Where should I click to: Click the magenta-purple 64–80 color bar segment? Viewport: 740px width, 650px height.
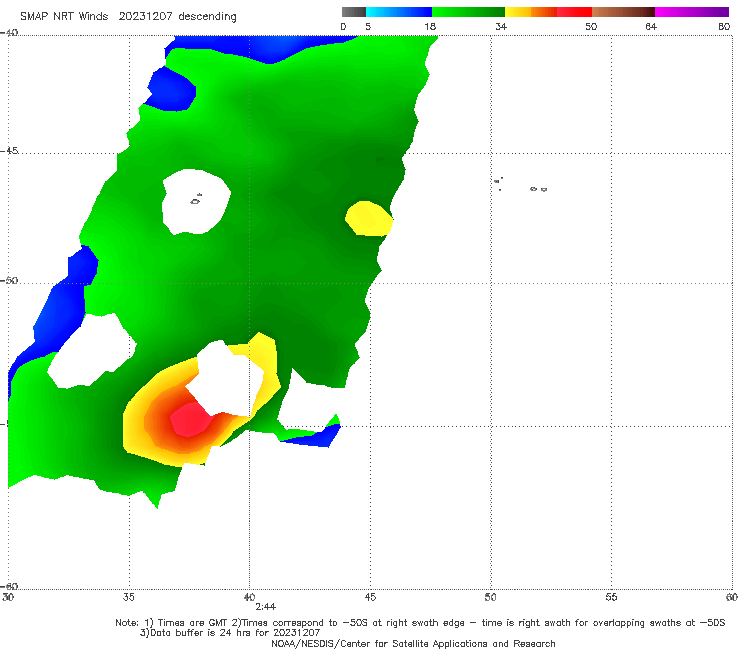[692, 12]
